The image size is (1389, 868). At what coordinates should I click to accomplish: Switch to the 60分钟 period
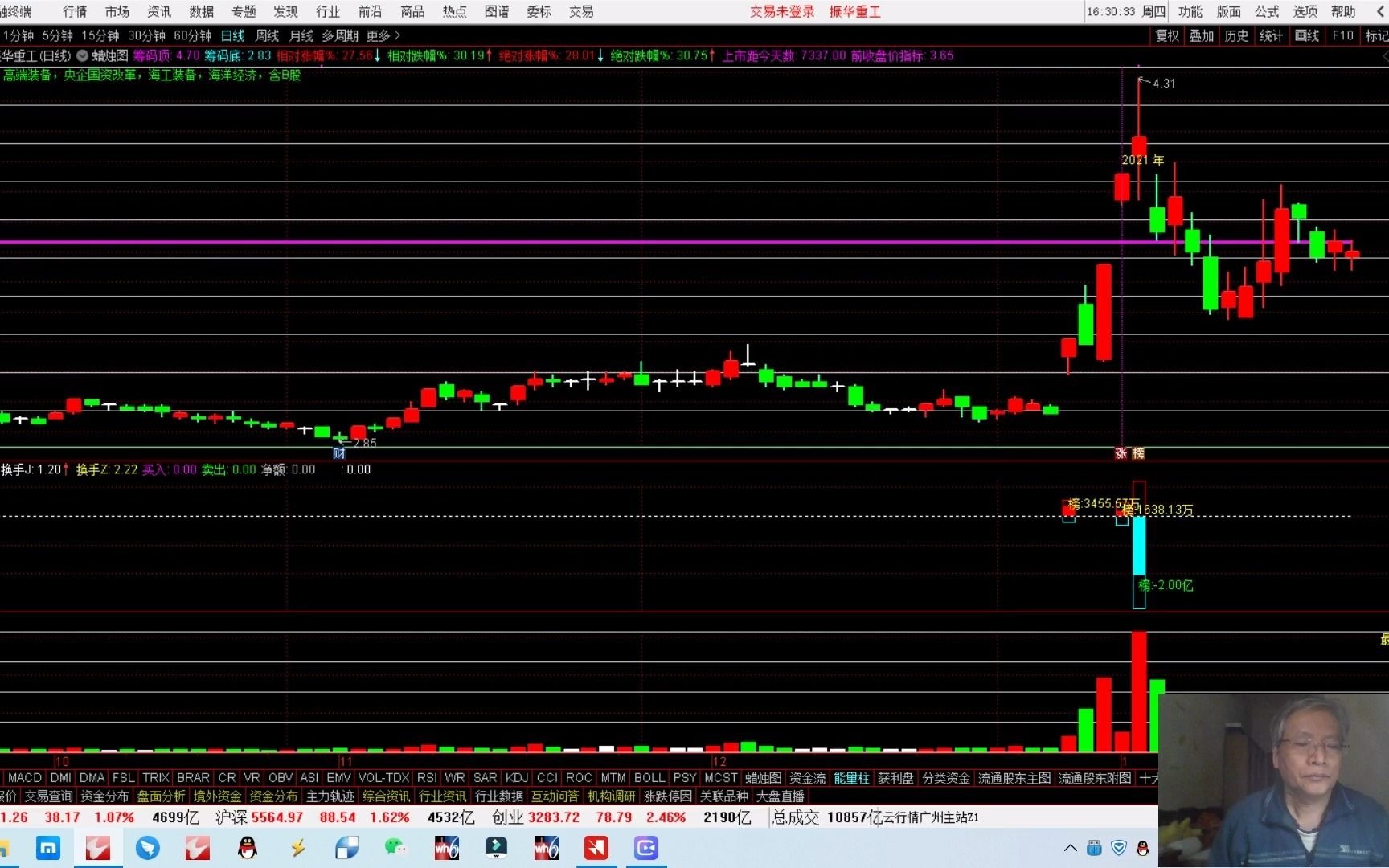(192, 36)
